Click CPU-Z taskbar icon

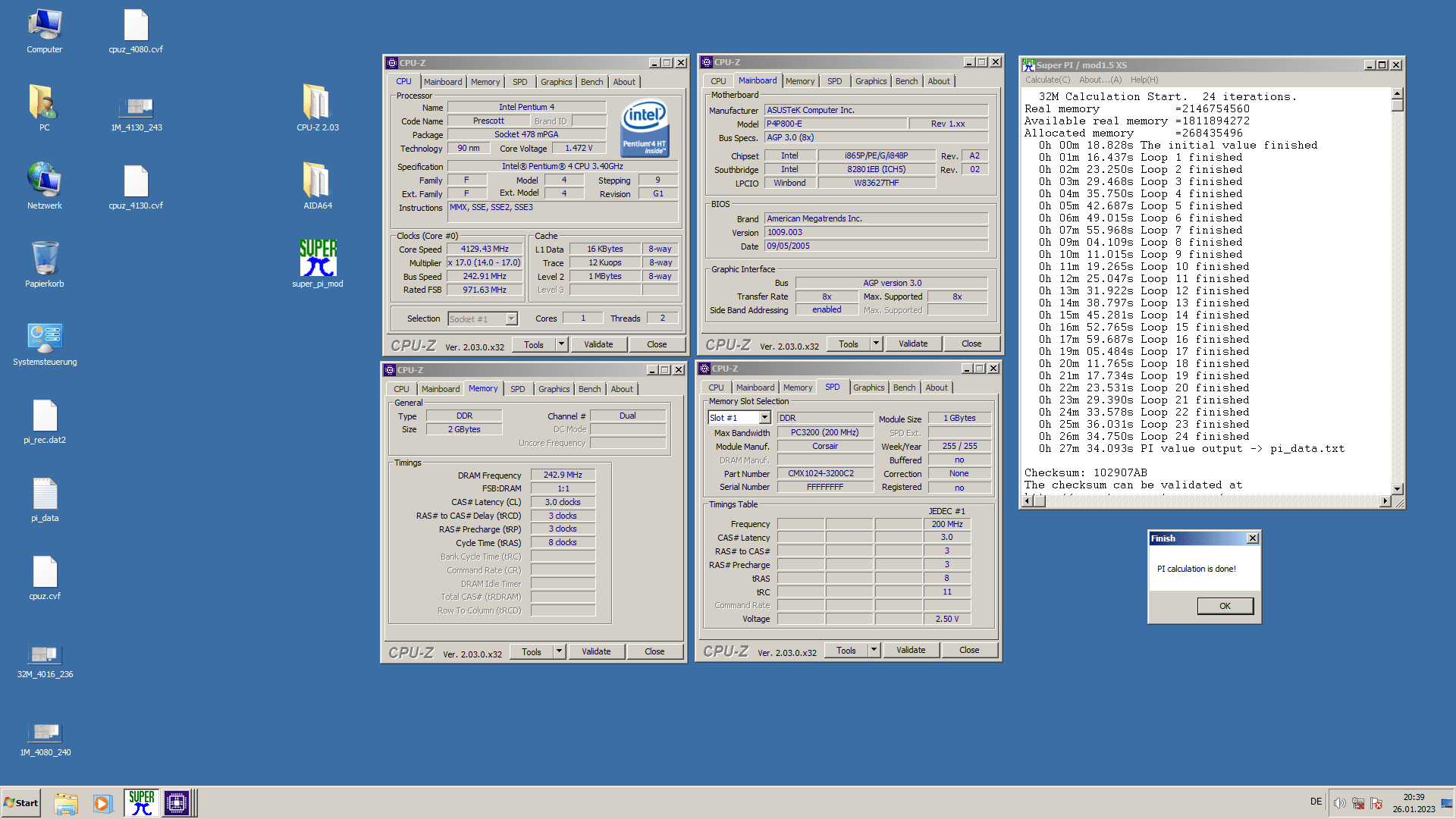177,803
